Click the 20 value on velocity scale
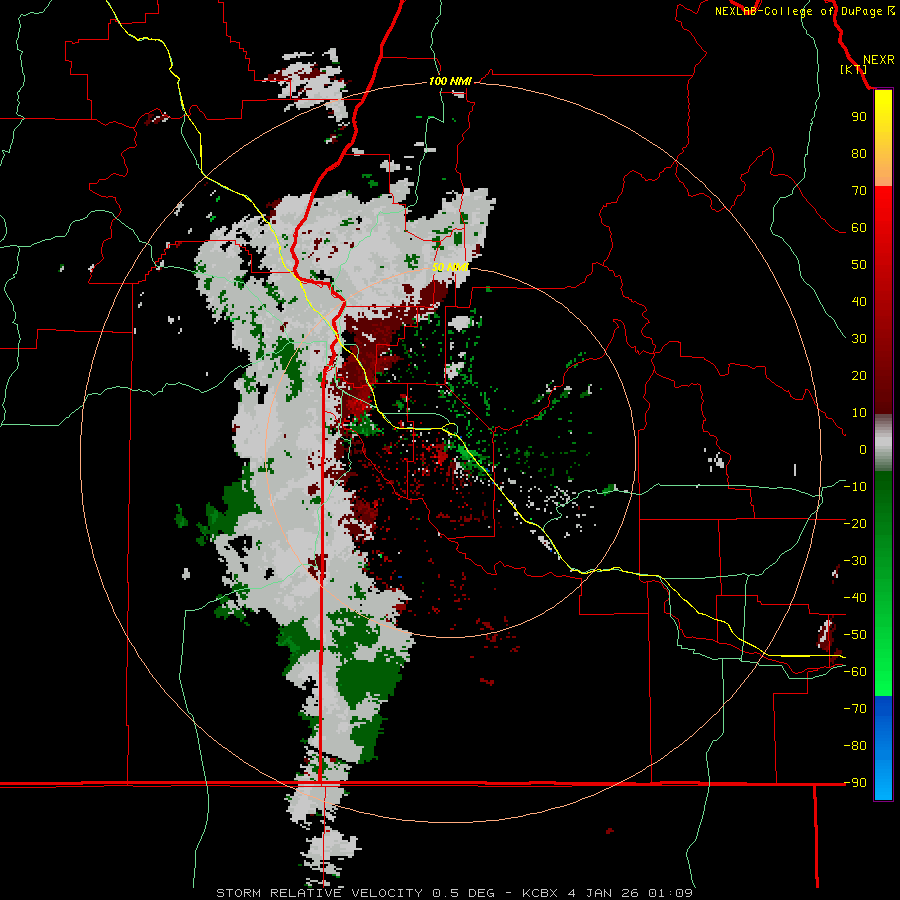 (x=859, y=375)
